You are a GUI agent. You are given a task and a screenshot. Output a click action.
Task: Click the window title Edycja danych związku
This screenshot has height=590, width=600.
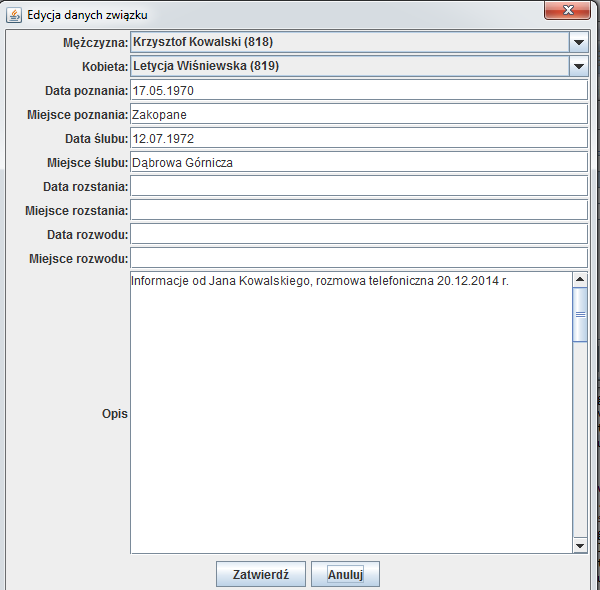click(x=87, y=15)
